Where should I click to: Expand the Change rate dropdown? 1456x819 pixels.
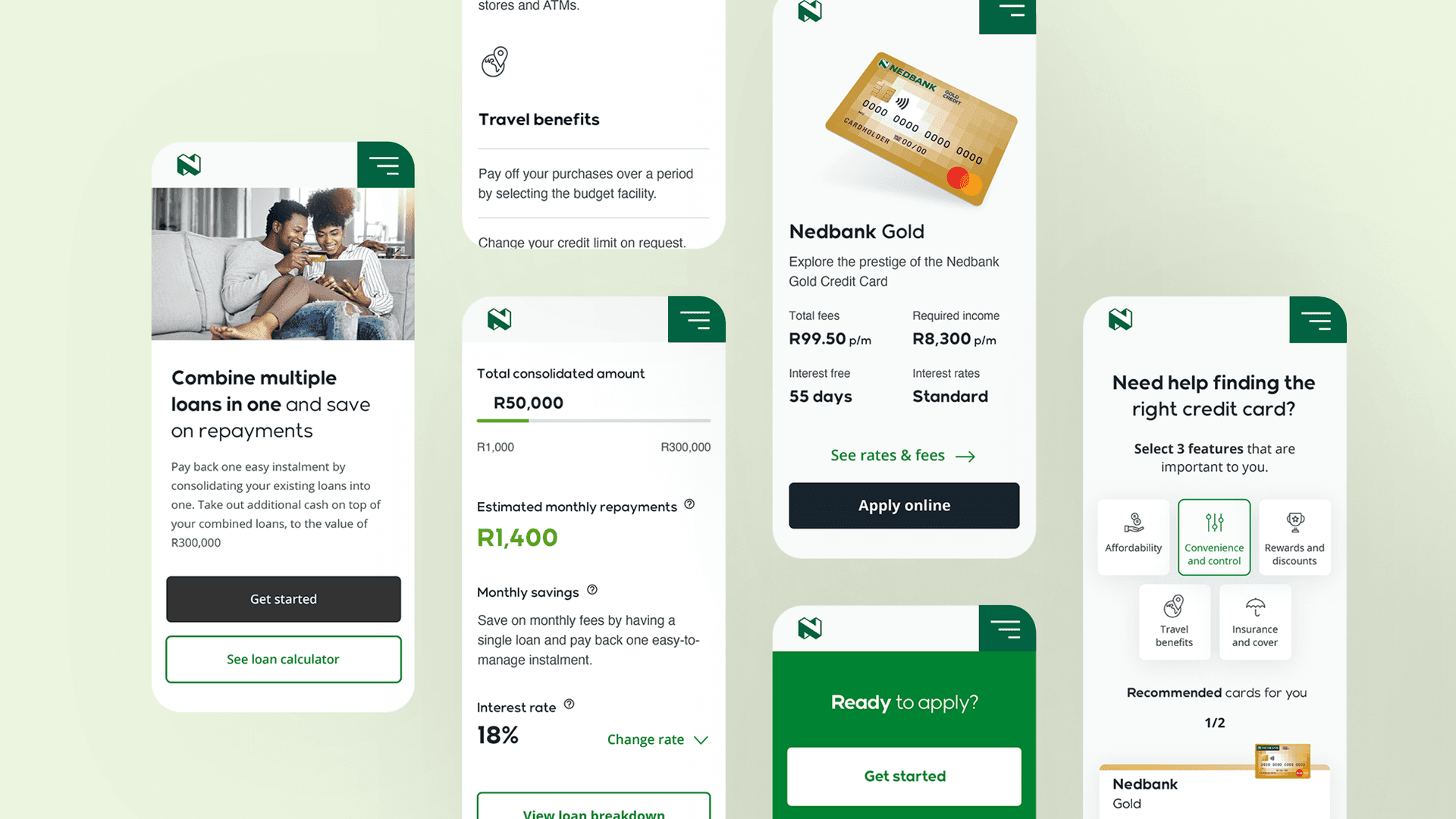[x=656, y=738]
